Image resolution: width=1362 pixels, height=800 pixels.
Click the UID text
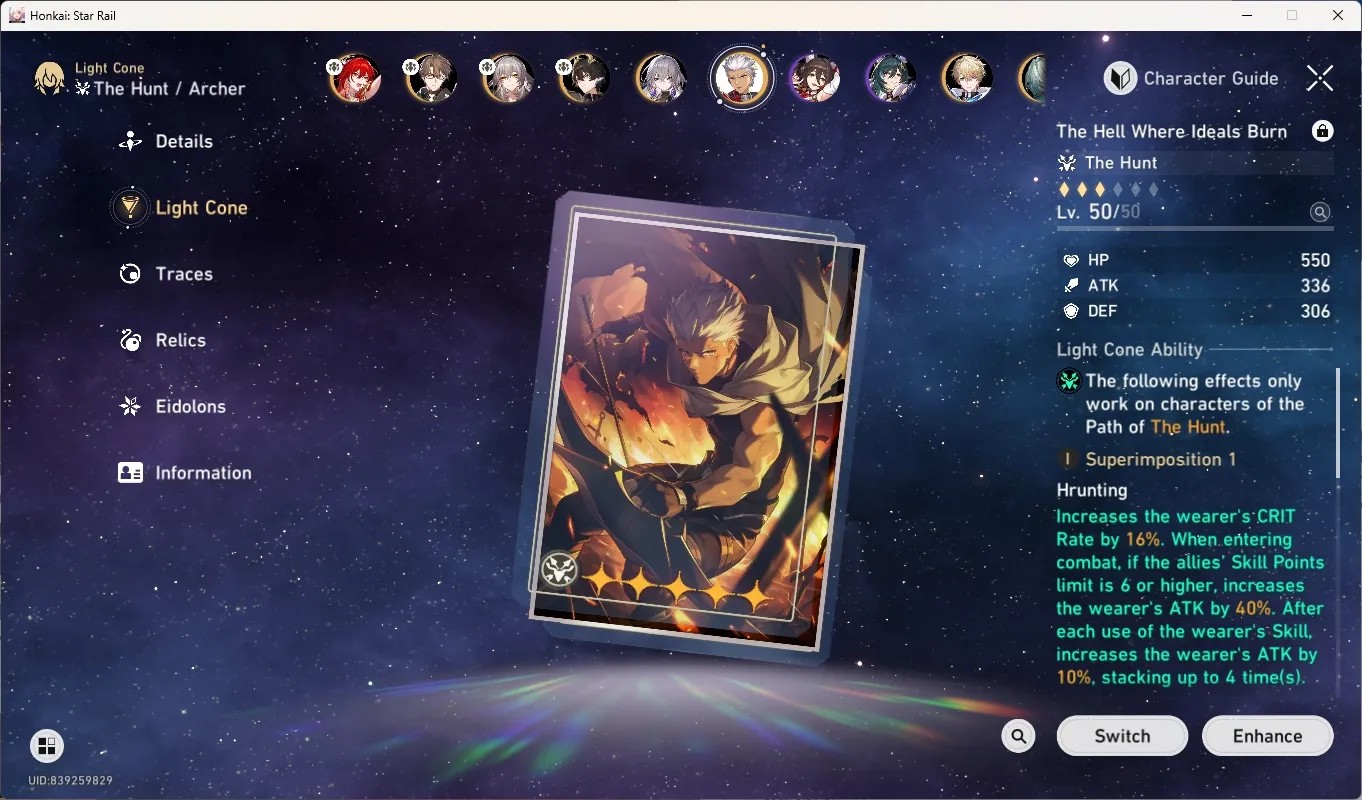[70, 781]
